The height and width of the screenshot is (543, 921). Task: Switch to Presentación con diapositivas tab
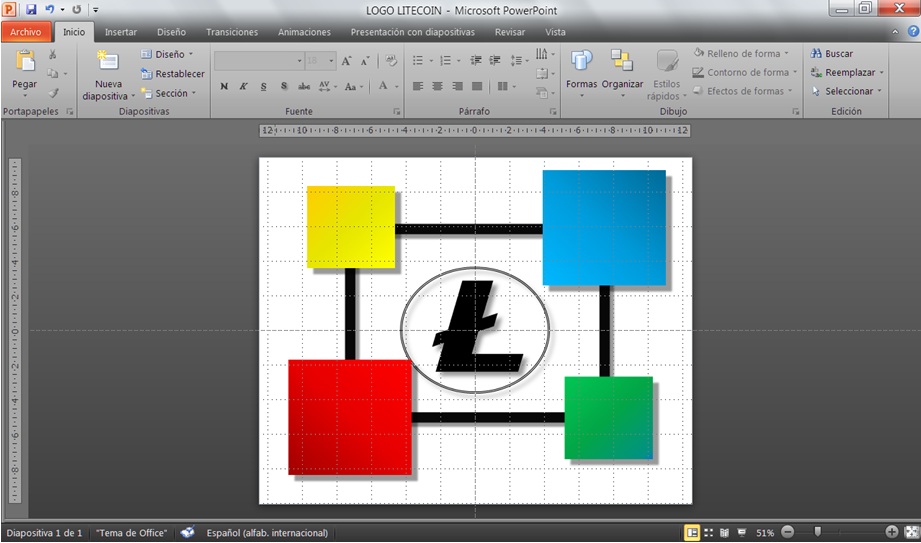(x=413, y=32)
